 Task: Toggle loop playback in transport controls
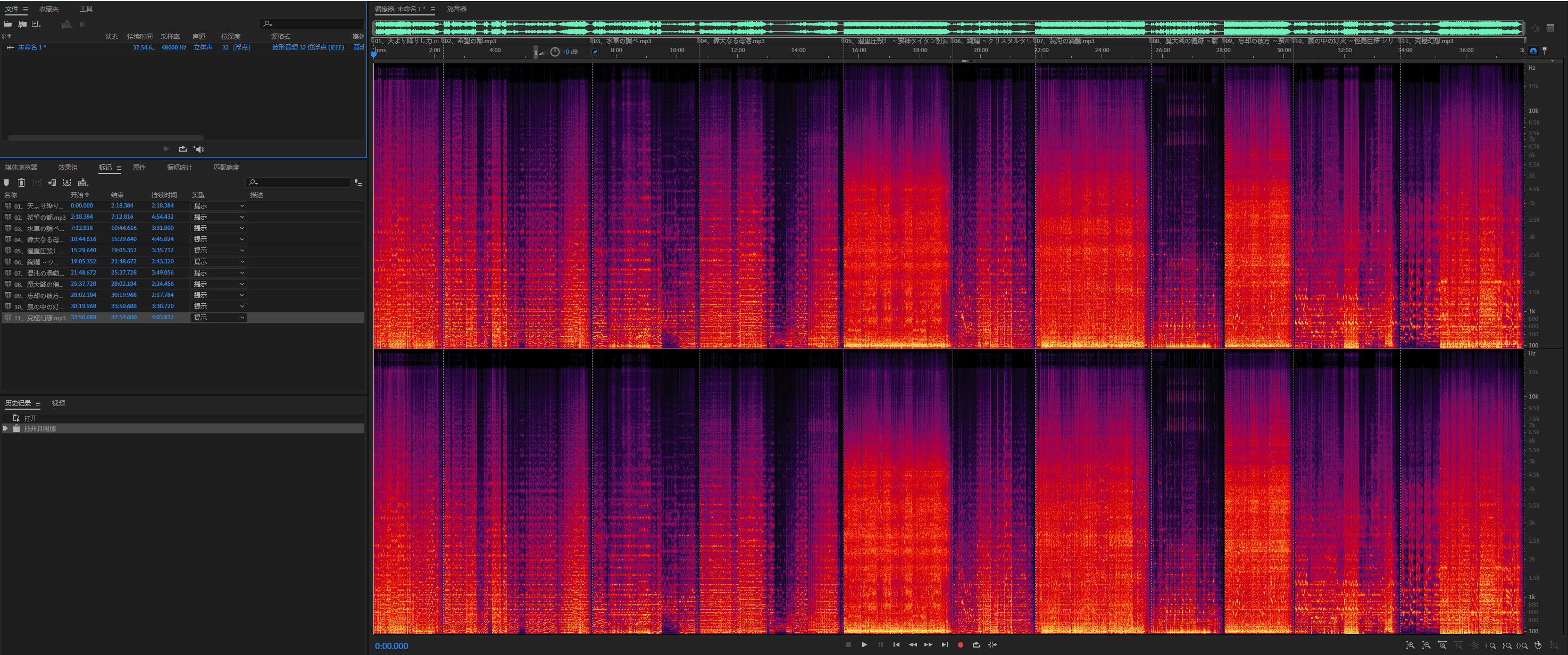click(975, 645)
